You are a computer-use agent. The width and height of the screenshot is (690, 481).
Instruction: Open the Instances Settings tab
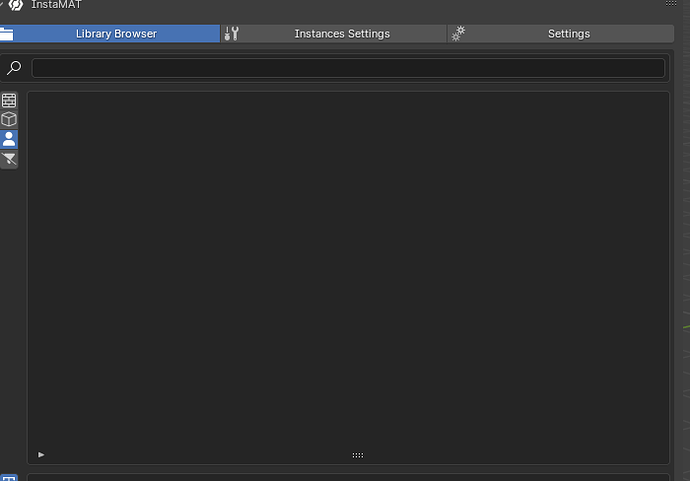(342, 34)
